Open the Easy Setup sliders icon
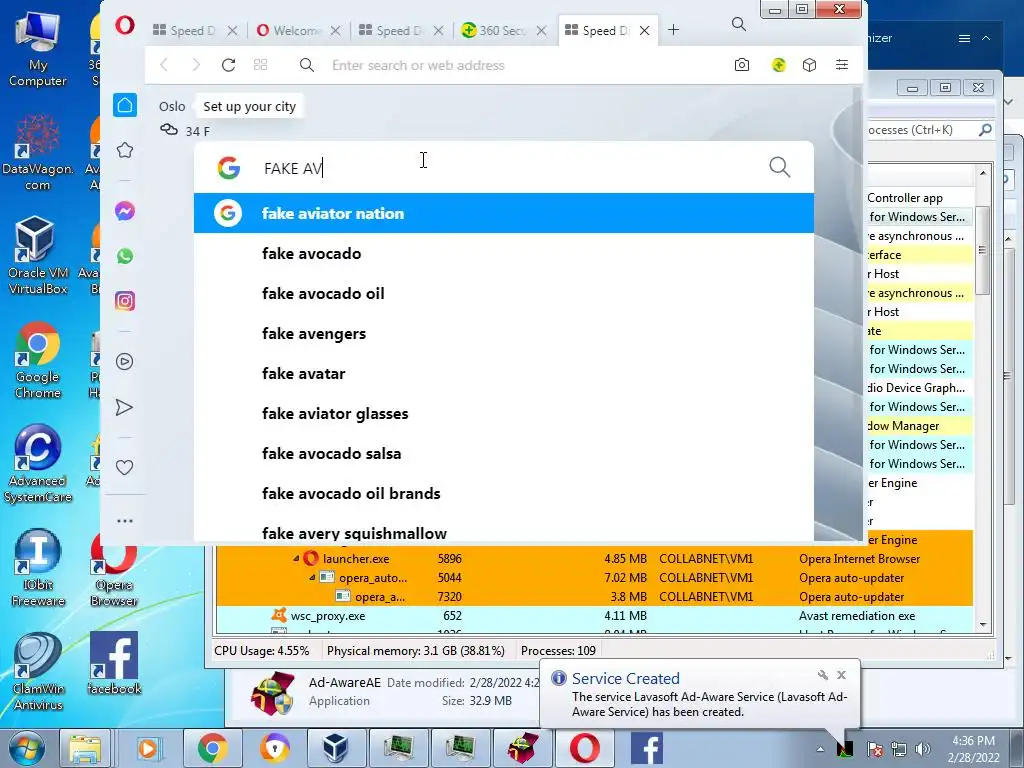Viewport: 1024px width, 768px height. click(x=842, y=65)
